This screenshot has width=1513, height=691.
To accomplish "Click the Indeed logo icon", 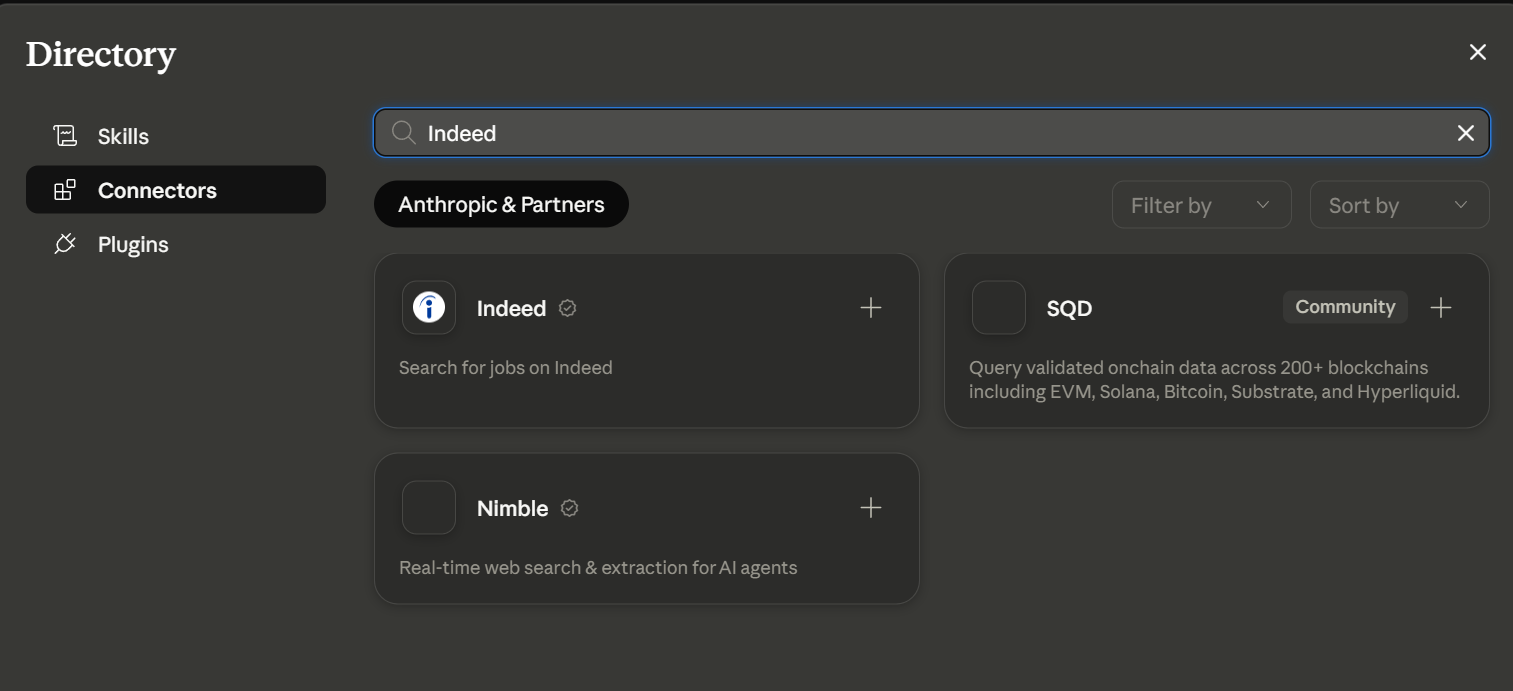I will click(x=429, y=307).
